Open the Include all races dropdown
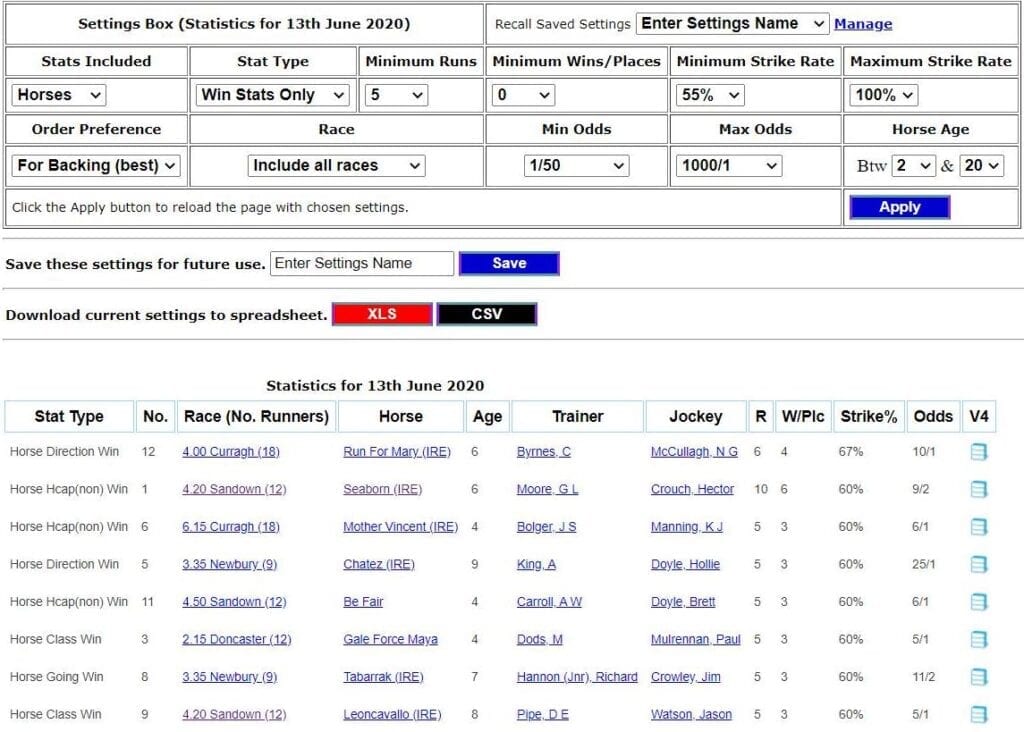1024x732 pixels. click(x=336, y=165)
